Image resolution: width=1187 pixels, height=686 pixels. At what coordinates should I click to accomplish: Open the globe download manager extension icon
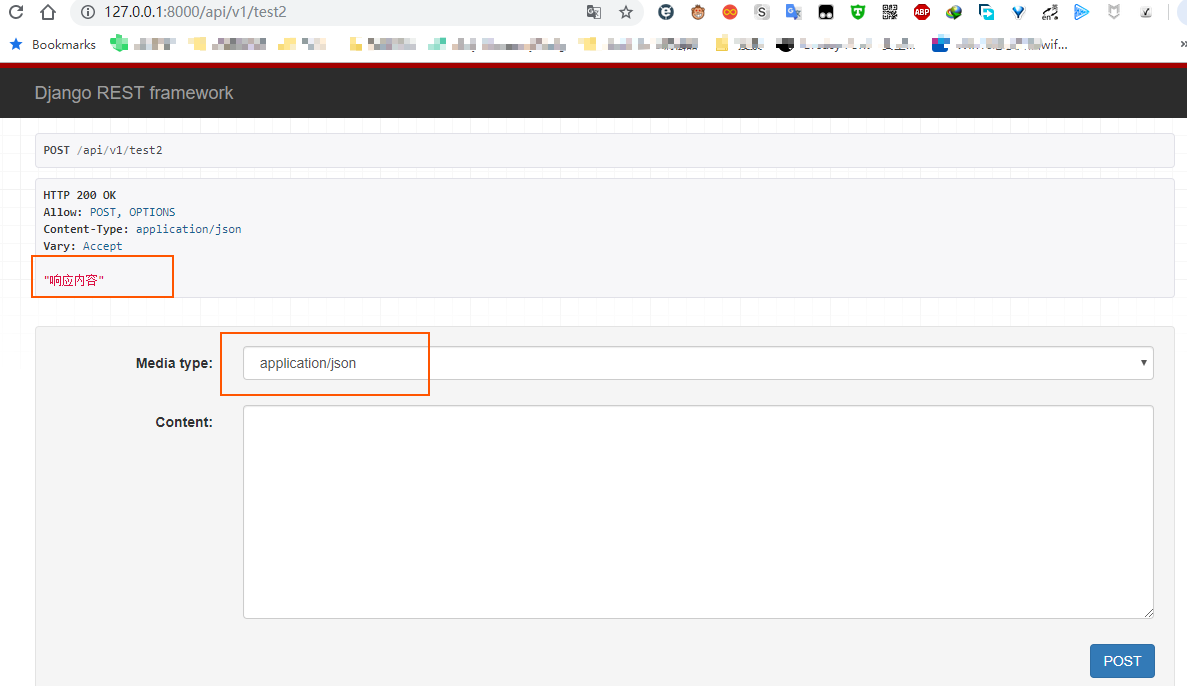point(954,12)
